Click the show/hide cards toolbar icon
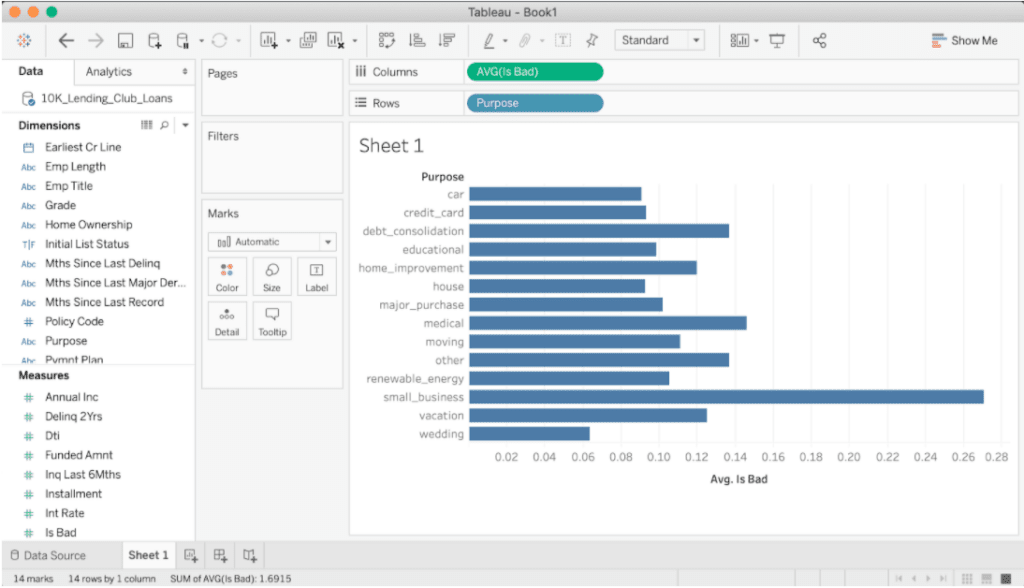 click(x=739, y=41)
